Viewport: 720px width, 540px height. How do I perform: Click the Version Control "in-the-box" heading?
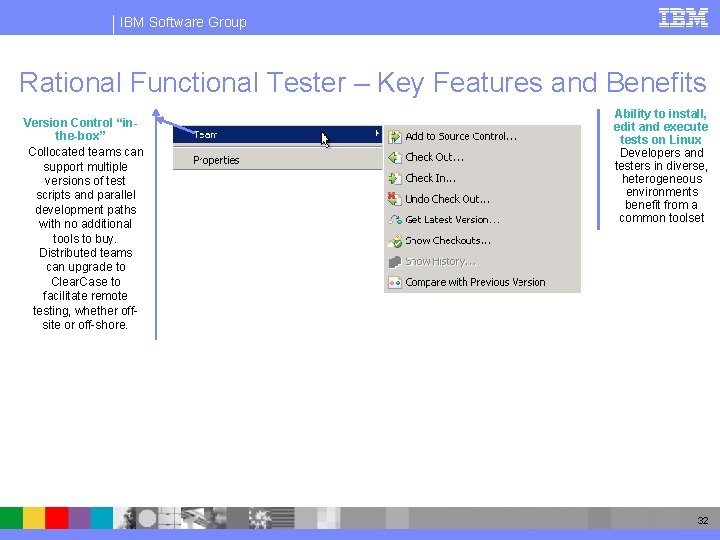(80, 129)
